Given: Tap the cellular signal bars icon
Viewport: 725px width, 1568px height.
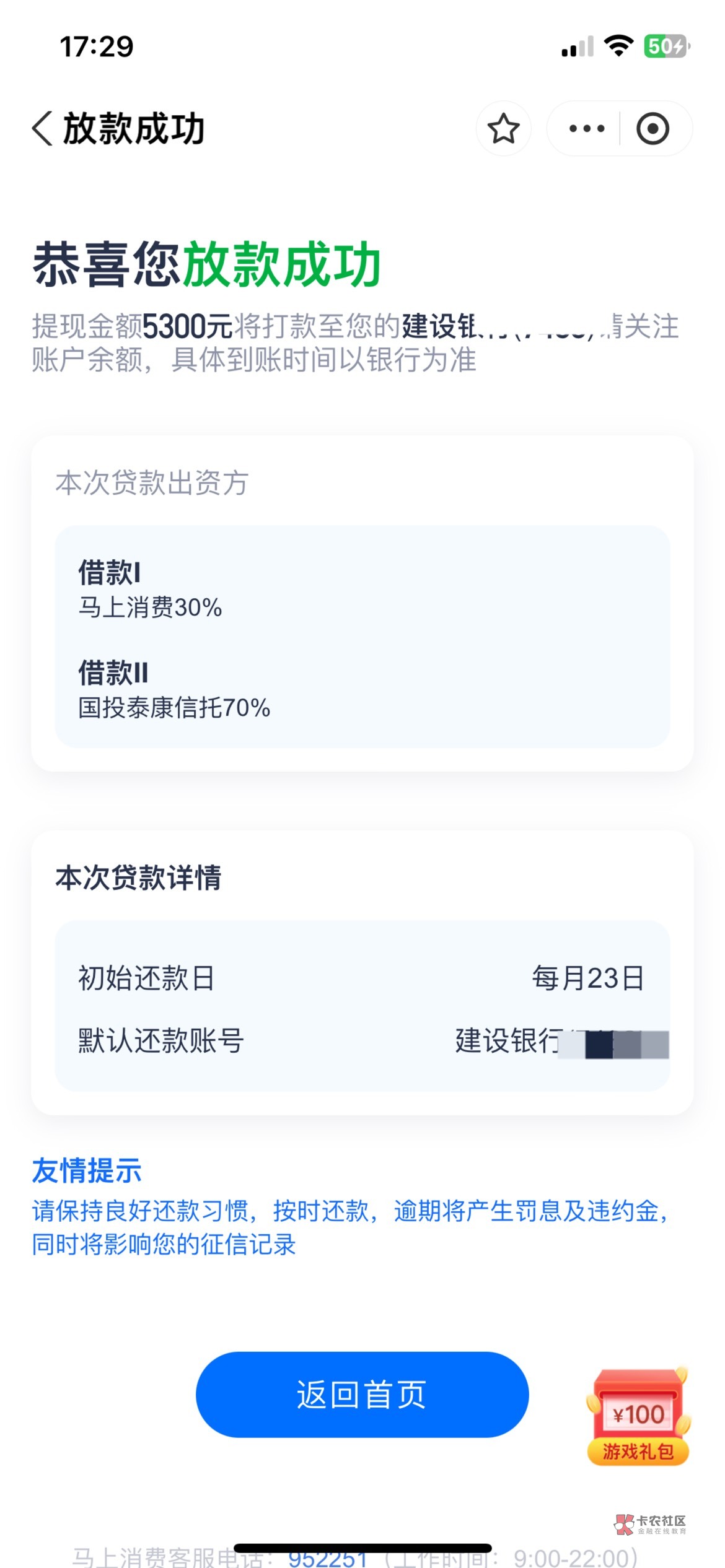Looking at the screenshot, I should (x=578, y=48).
